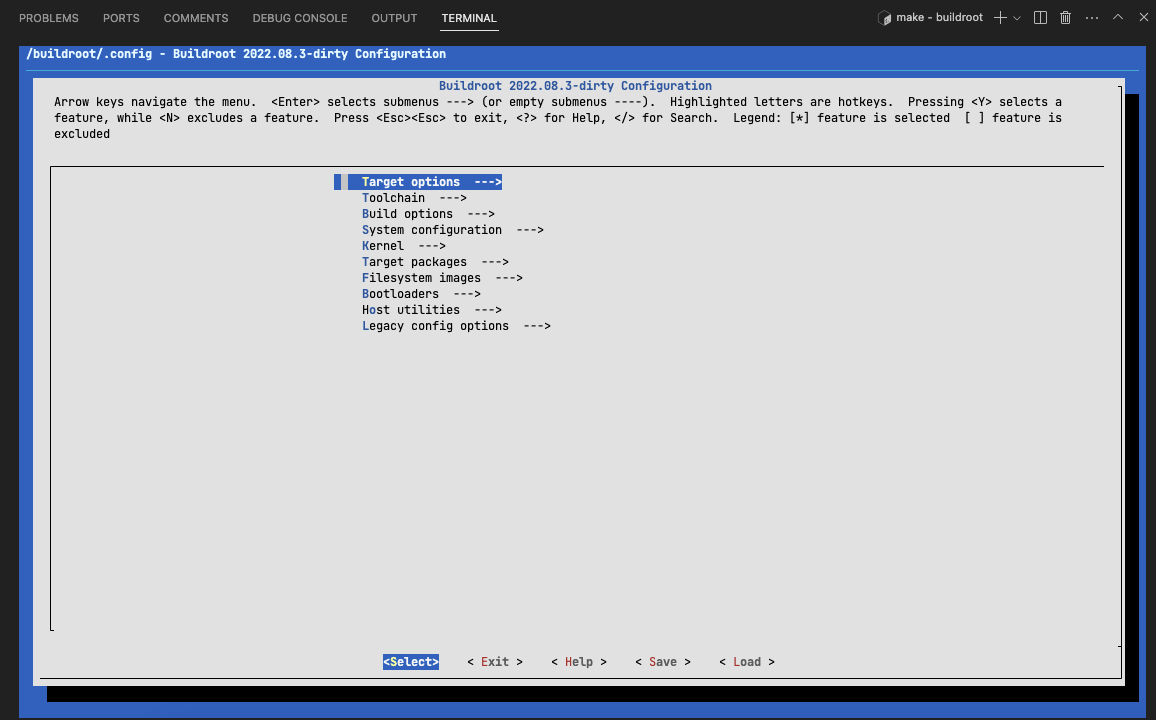The width and height of the screenshot is (1156, 720).
Task: Open the Build options submenu
Action: tap(428, 214)
